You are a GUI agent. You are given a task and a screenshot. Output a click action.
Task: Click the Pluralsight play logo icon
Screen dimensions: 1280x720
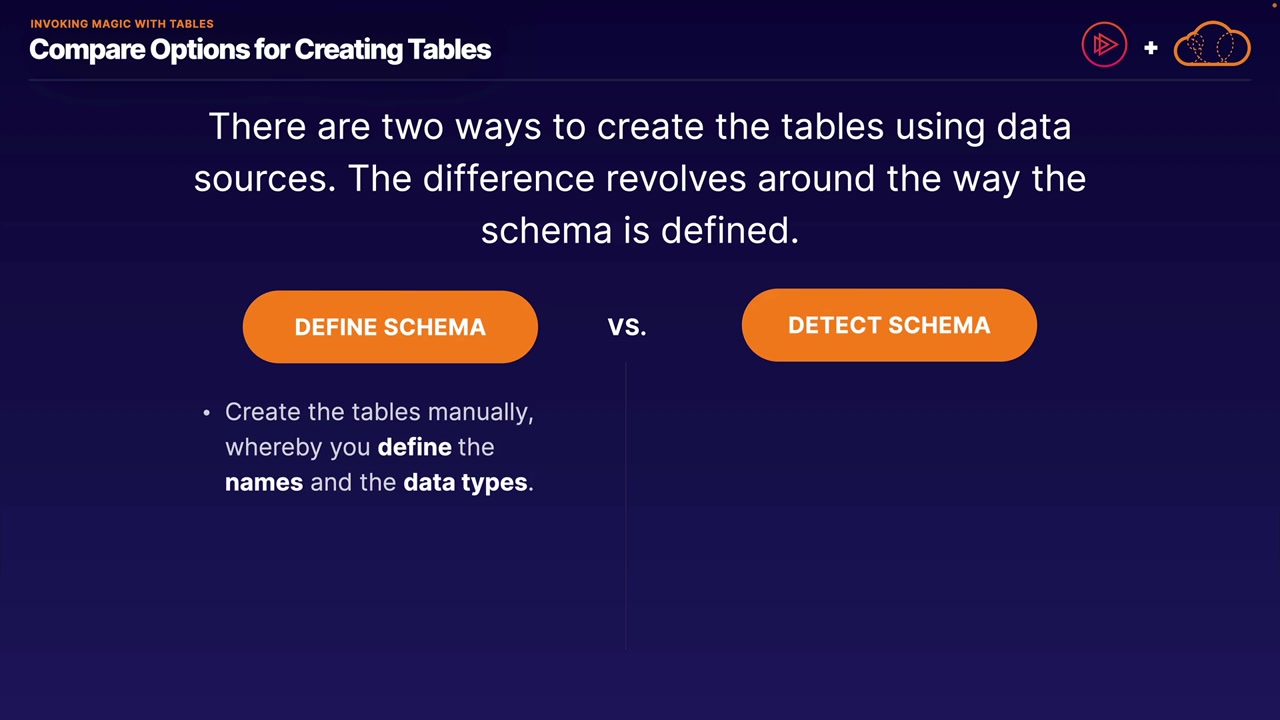tap(1104, 46)
